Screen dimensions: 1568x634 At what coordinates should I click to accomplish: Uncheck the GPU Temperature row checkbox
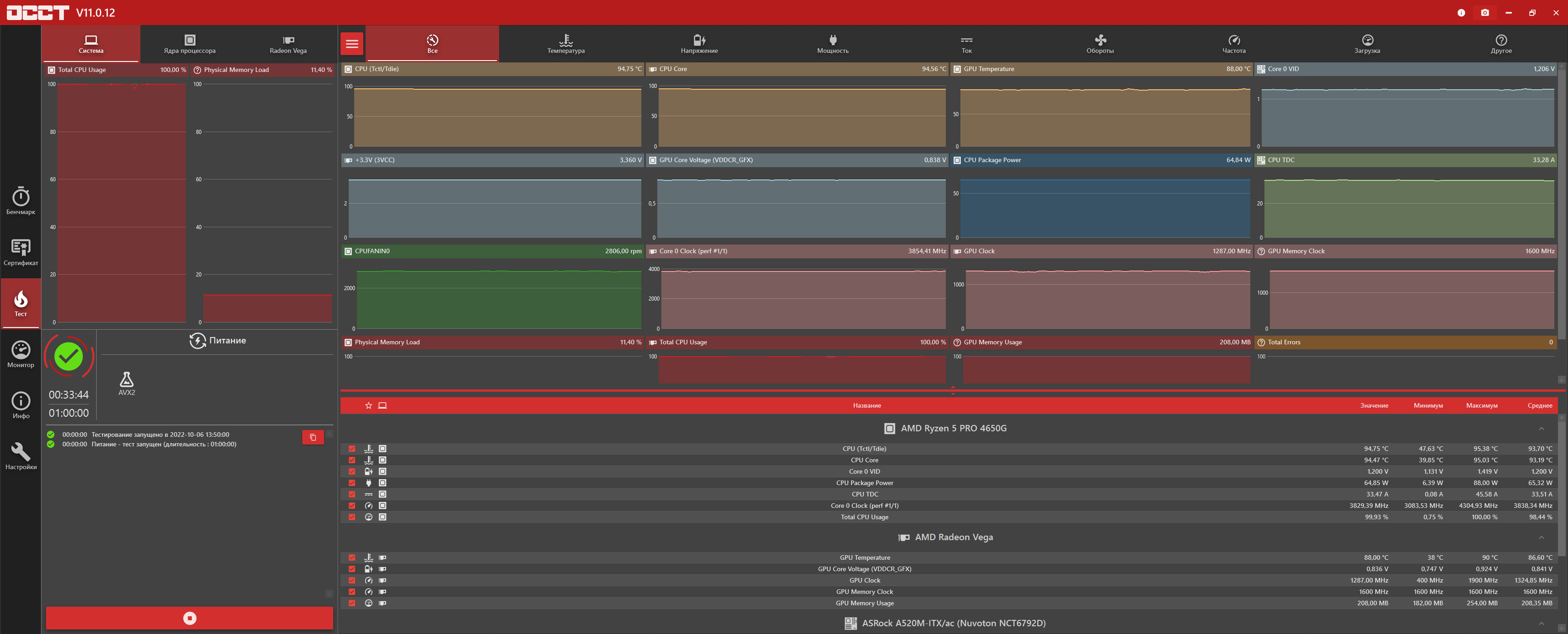click(x=352, y=558)
